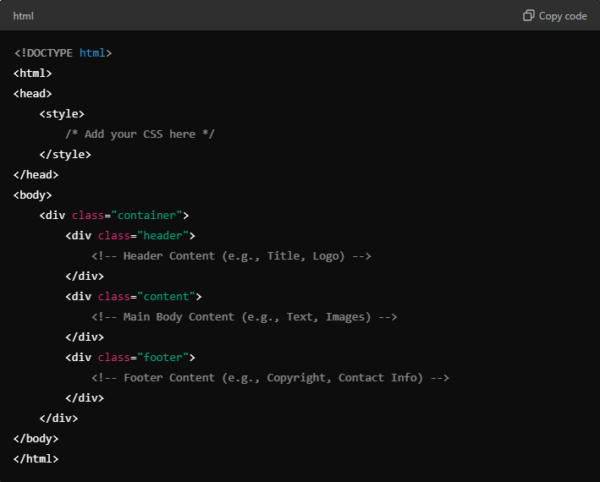The image size is (600, 482).
Task: Click the </div> closing the container div
Action: point(59,418)
